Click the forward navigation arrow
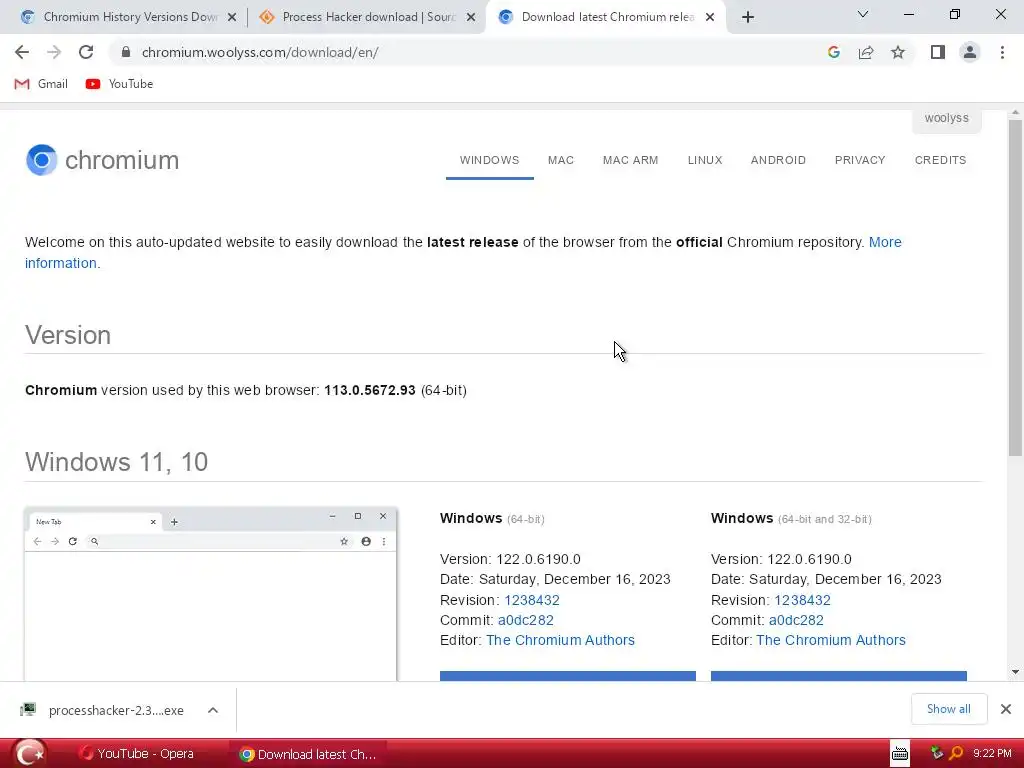This screenshot has height=768, width=1024. (54, 52)
